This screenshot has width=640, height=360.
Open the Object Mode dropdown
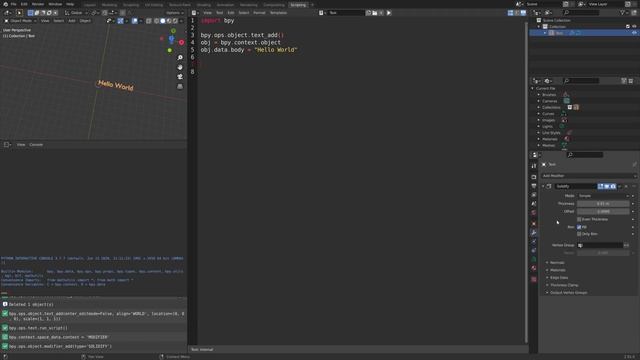[21, 20]
